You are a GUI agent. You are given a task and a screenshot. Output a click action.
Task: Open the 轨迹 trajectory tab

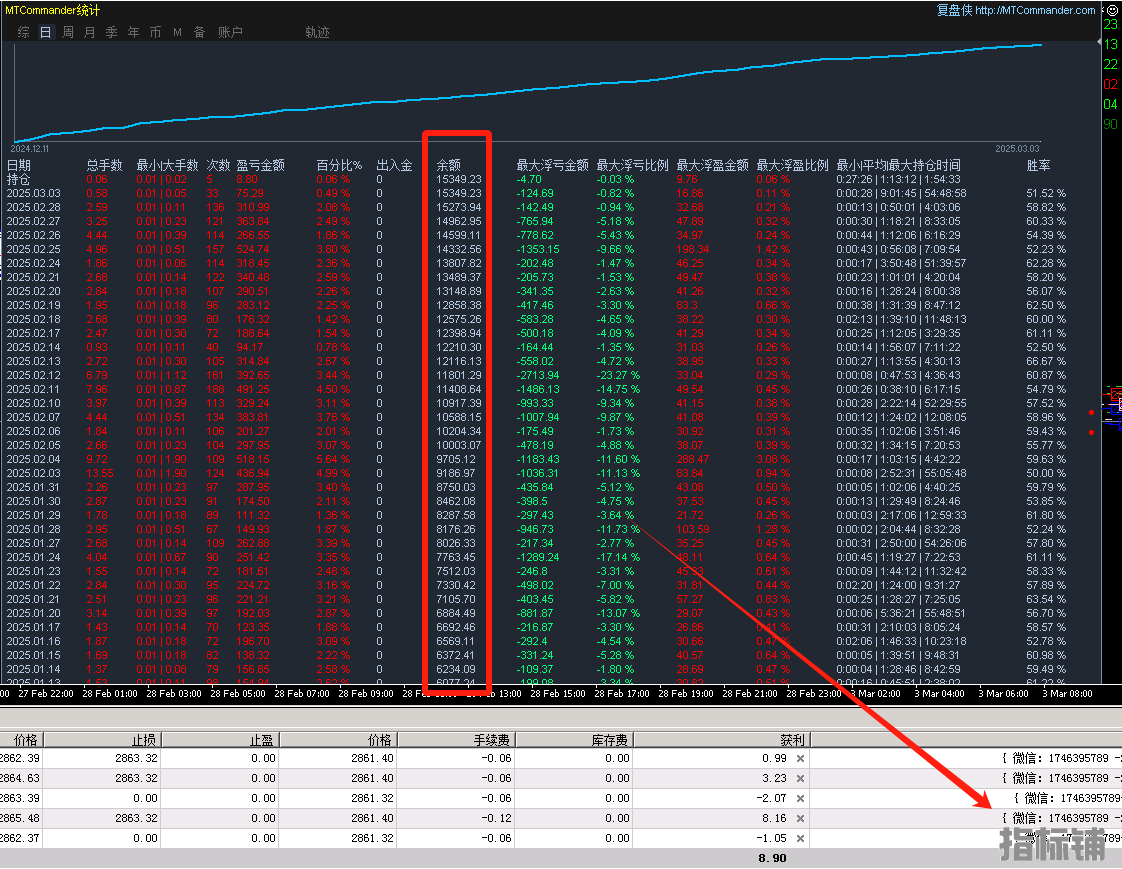point(317,32)
